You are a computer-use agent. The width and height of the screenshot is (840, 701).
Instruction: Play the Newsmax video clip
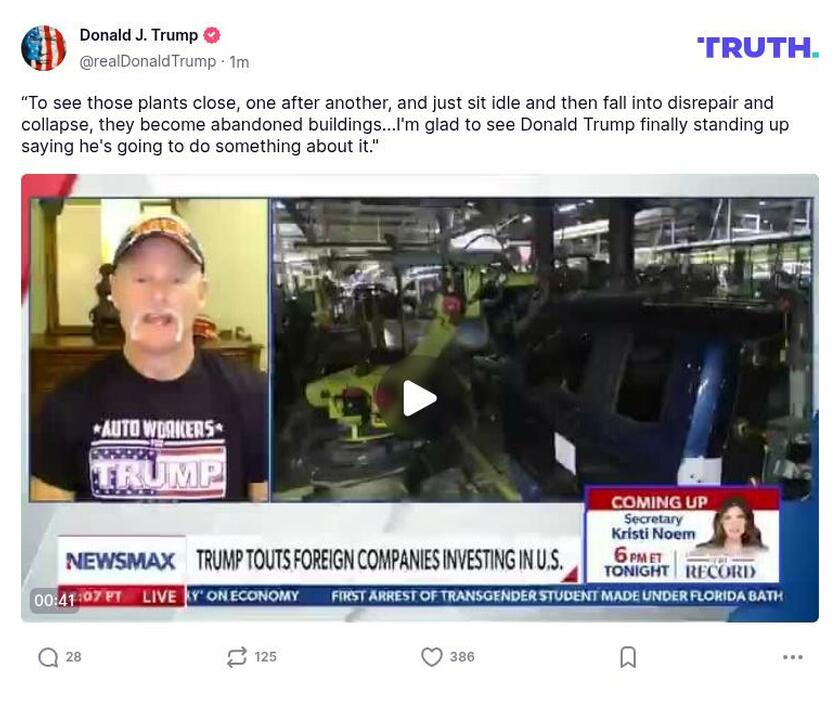[x=419, y=398]
